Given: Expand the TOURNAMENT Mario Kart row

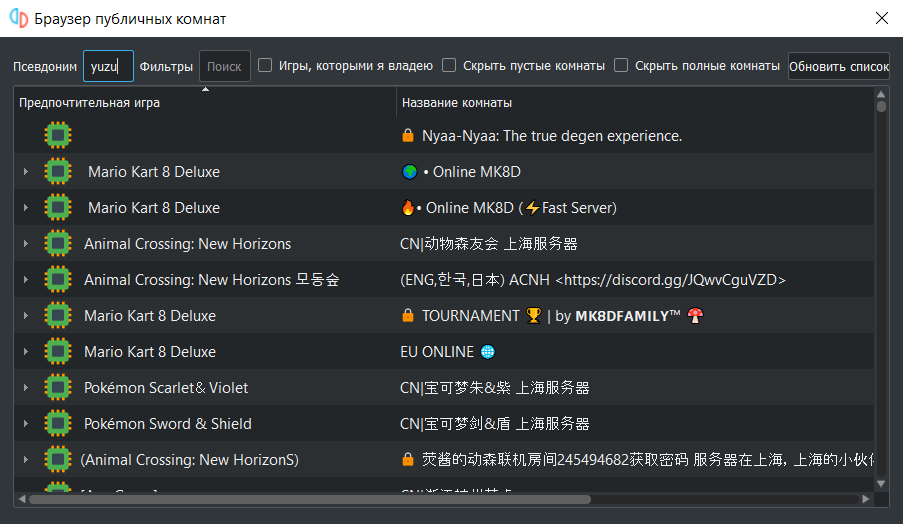Looking at the screenshot, I should [25, 316].
